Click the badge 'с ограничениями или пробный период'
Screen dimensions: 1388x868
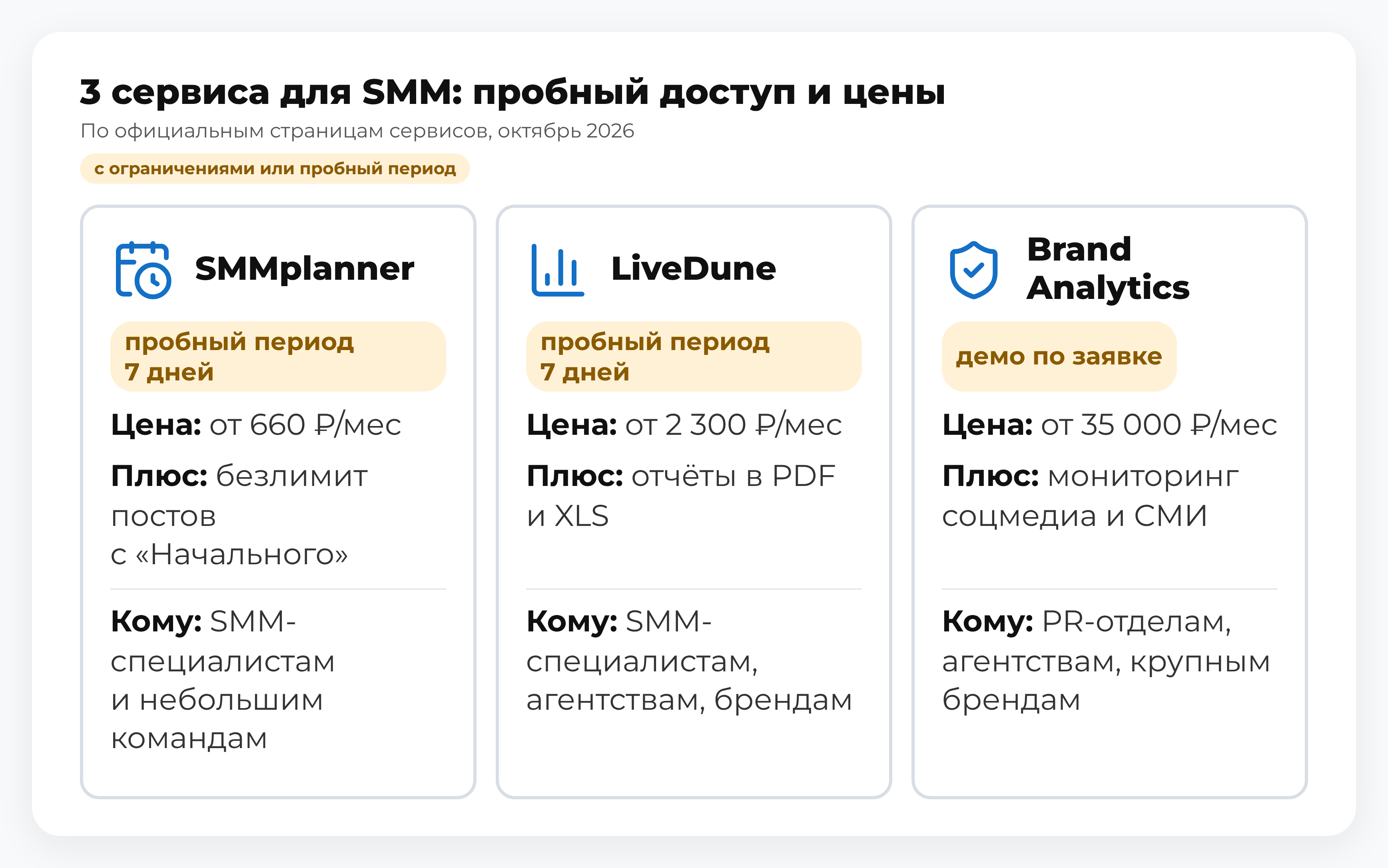coord(275,169)
